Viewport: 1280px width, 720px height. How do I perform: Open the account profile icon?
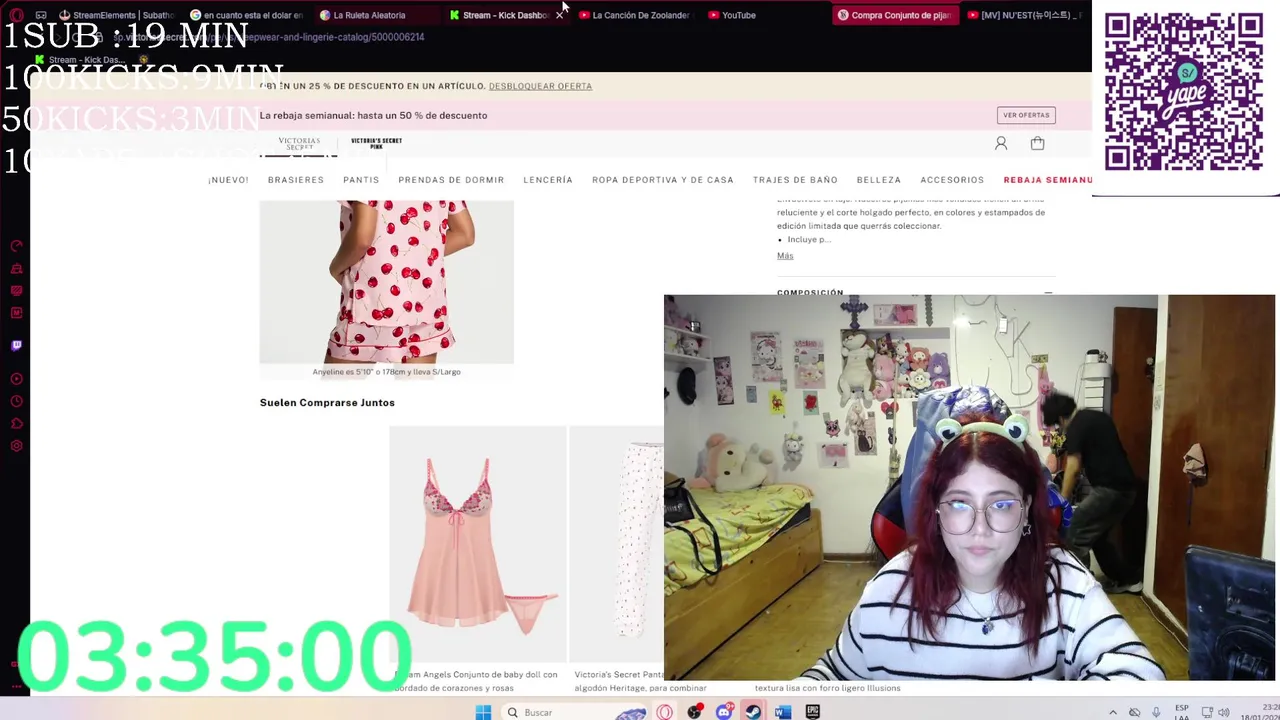[1001, 144]
